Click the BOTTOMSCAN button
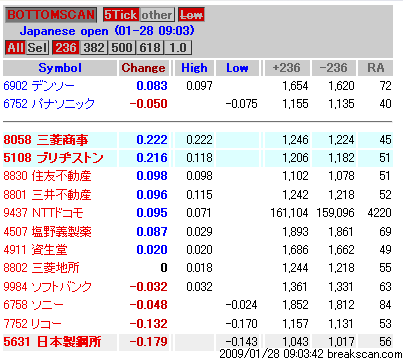 click(x=51, y=15)
